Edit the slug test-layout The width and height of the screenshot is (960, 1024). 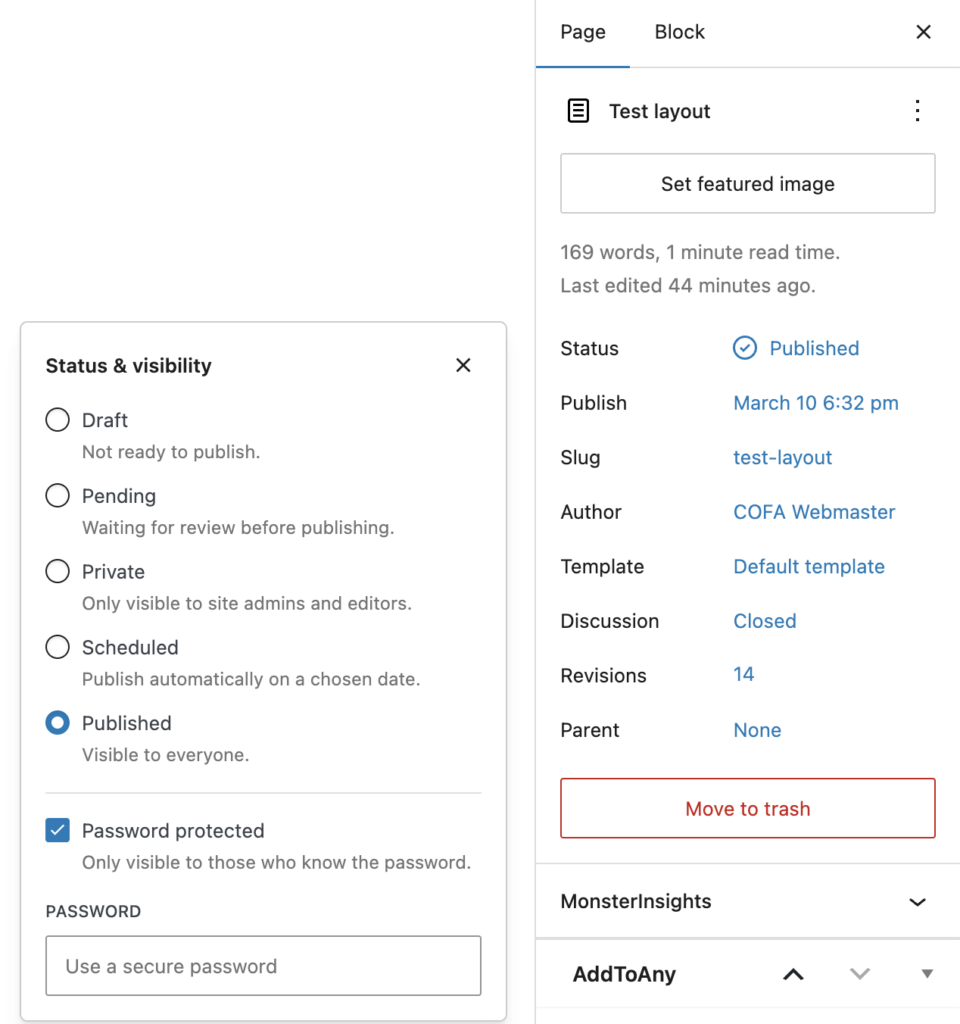pyautogui.click(x=783, y=457)
